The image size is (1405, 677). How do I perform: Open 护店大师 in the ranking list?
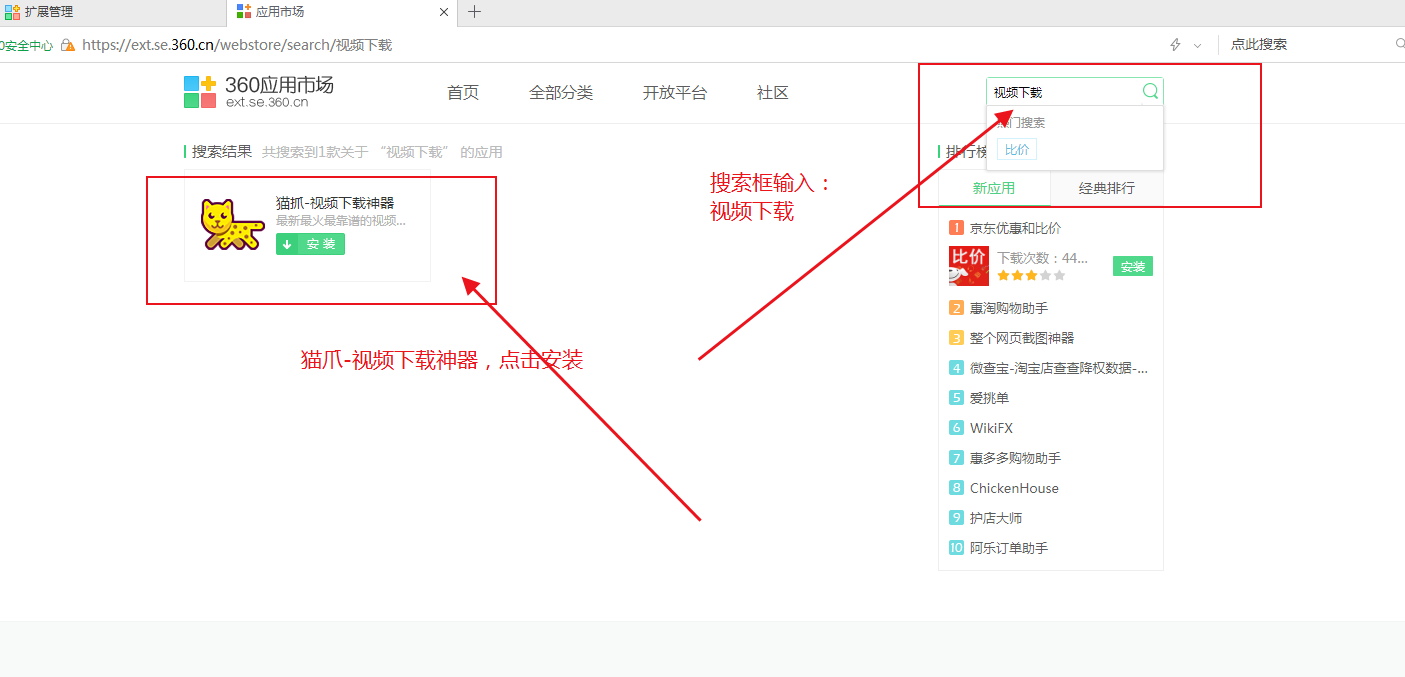(996, 518)
